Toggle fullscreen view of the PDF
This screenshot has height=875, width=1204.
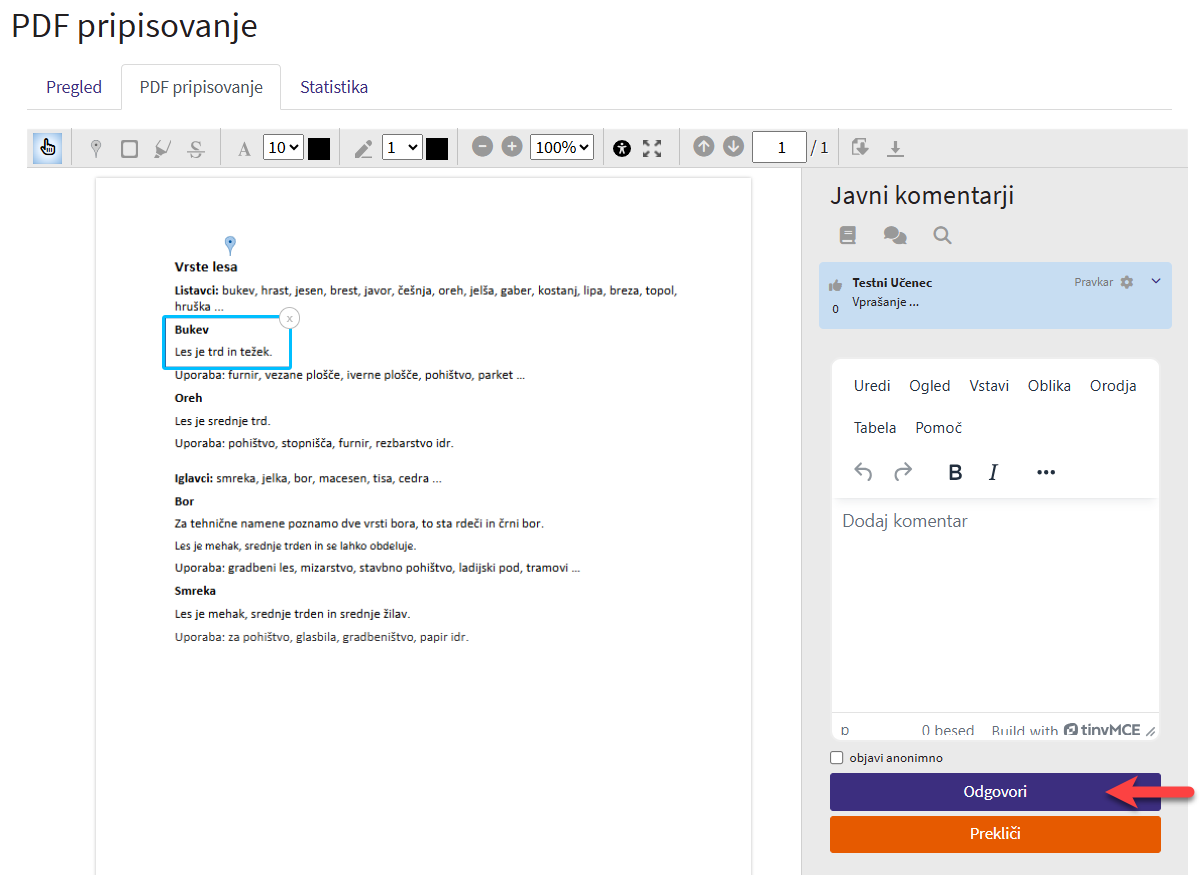point(652,148)
